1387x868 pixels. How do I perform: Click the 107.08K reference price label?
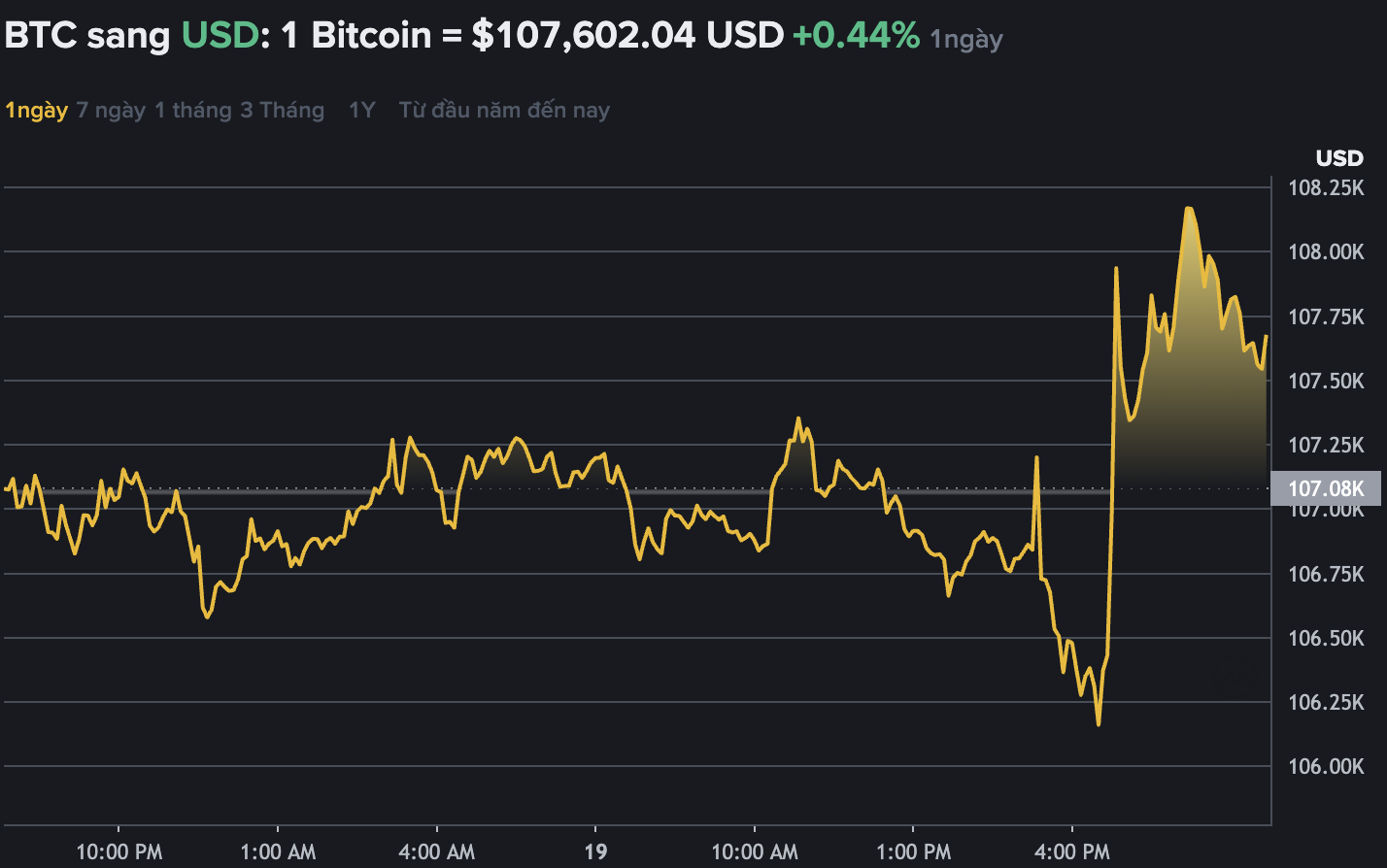1326,488
